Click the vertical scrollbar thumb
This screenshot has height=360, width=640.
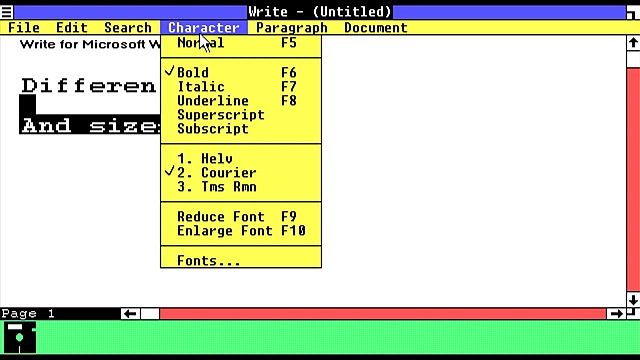coord(633,59)
